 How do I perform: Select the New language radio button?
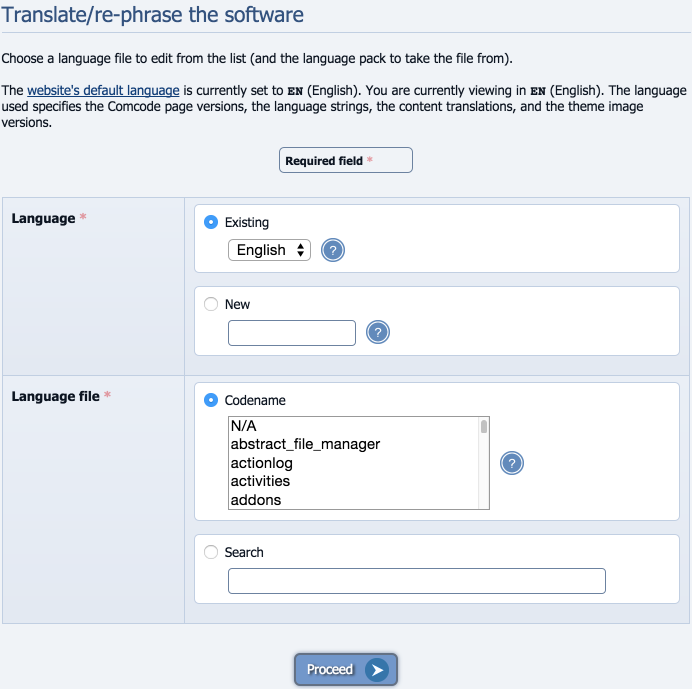[211, 304]
